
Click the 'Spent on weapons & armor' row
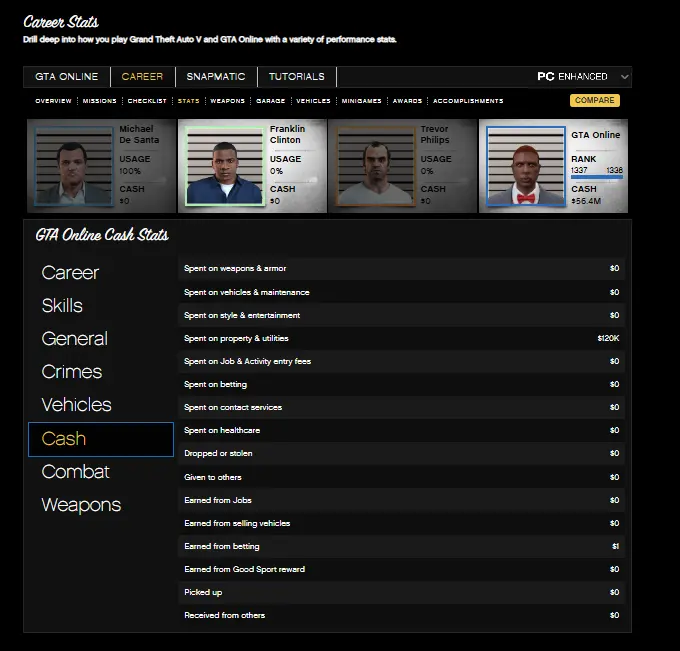coord(401,268)
